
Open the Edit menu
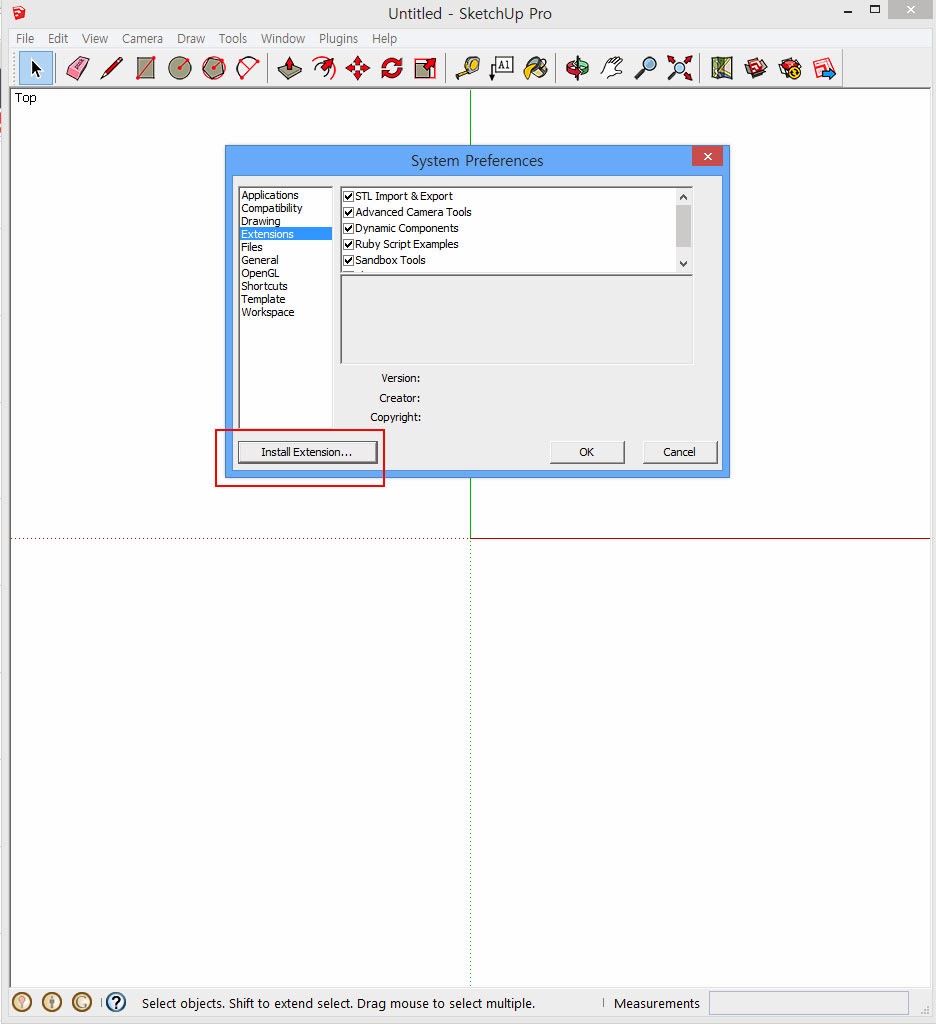[58, 39]
